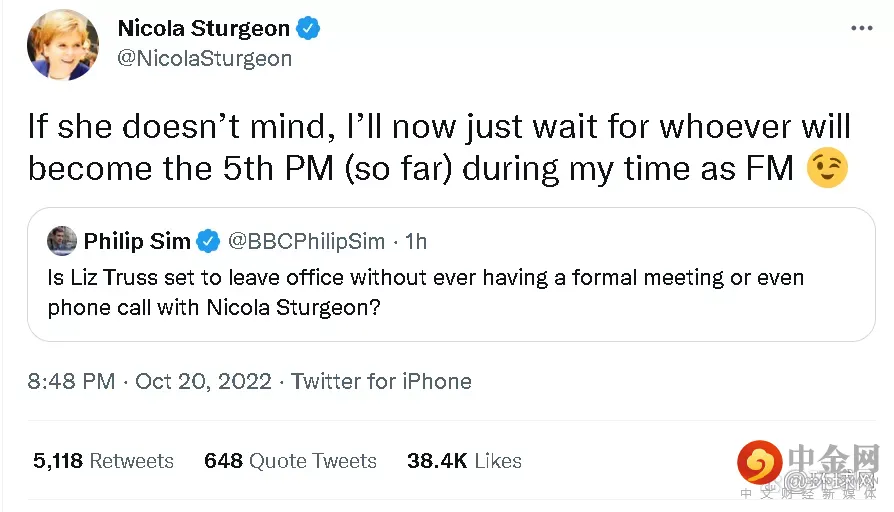
Task: View the 38.4K Likes list
Action: (464, 461)
